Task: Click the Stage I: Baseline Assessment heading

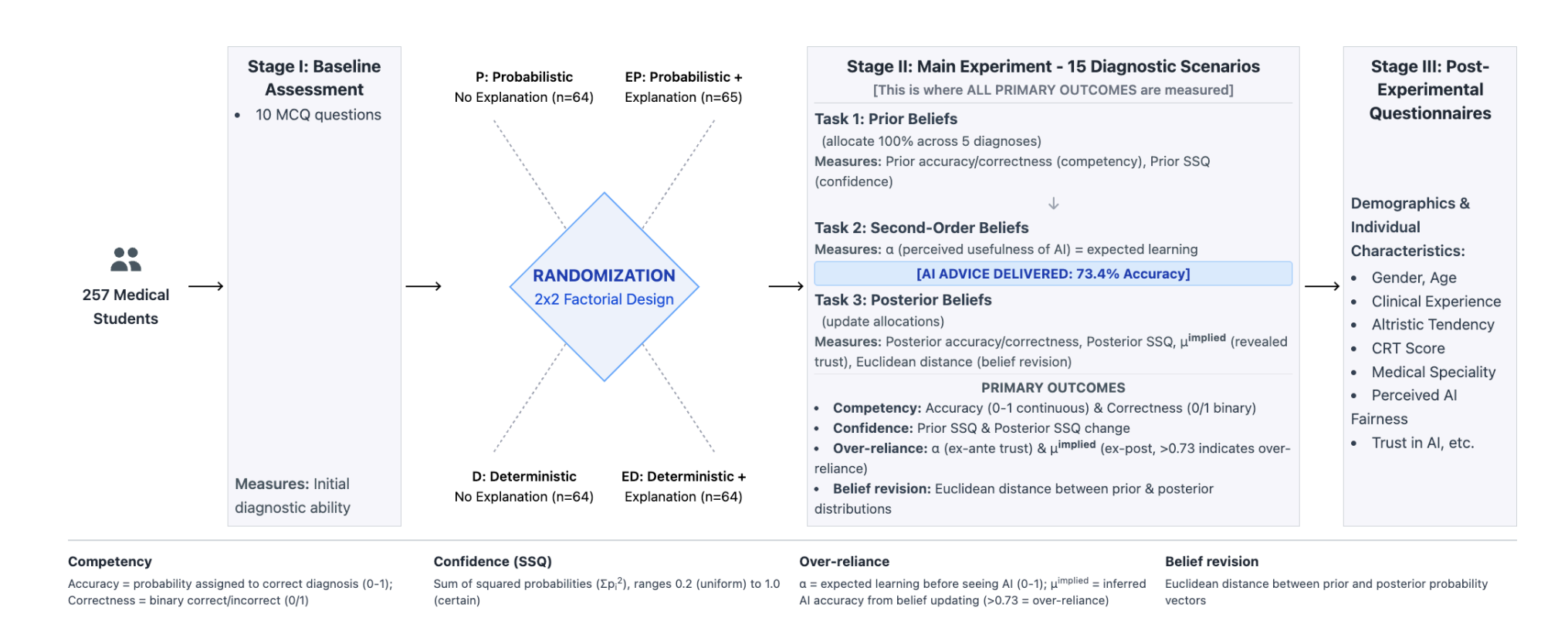Action: pyautogui.click(x=314, y=78)
